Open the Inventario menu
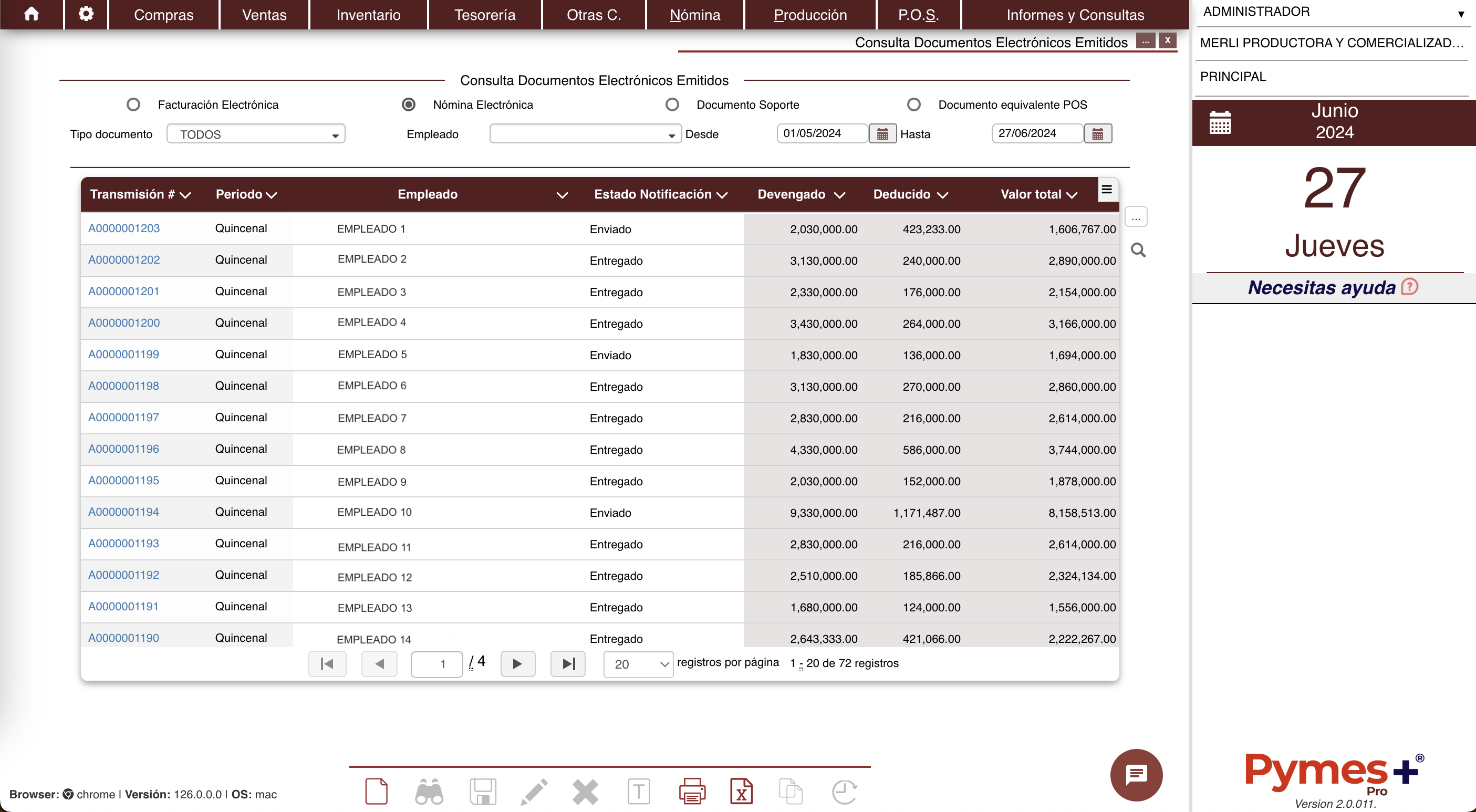Viewport: 1476px width, 812px height. 368,14
